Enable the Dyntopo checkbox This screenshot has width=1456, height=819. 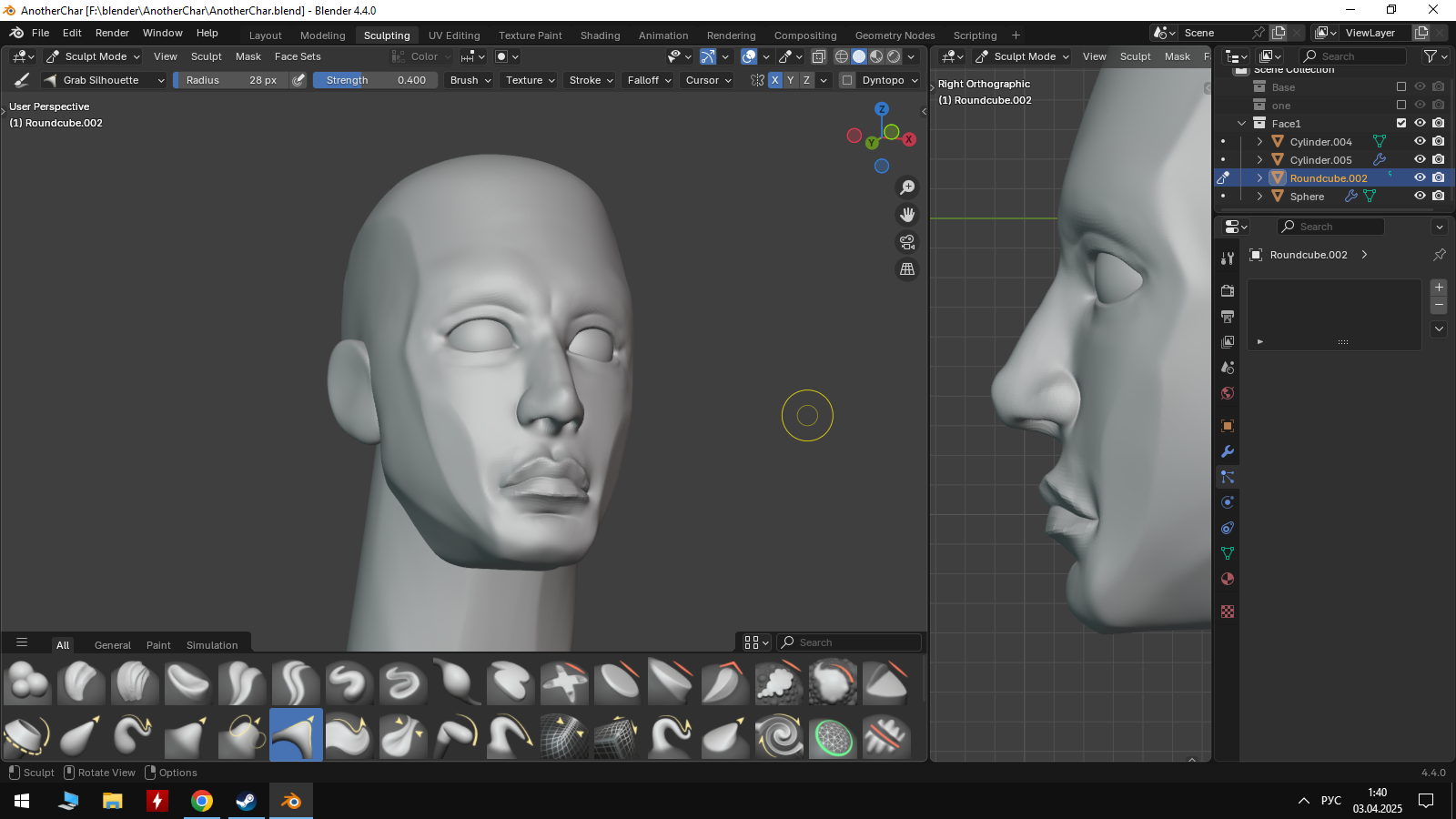click(847, 80)
